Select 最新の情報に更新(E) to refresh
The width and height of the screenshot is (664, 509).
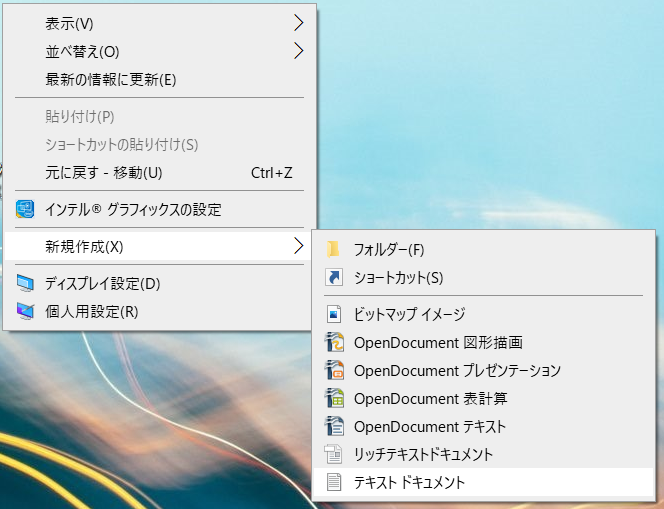(111, 79)
